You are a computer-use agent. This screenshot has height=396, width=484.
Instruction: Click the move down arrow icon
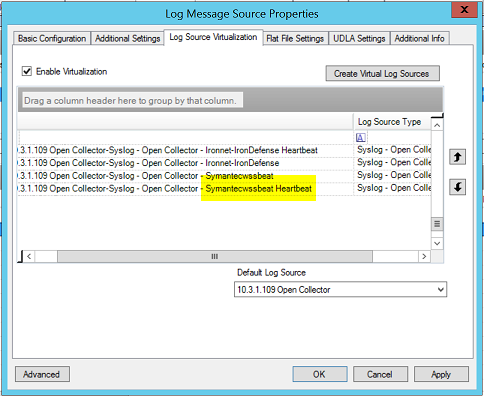point(457,187)
